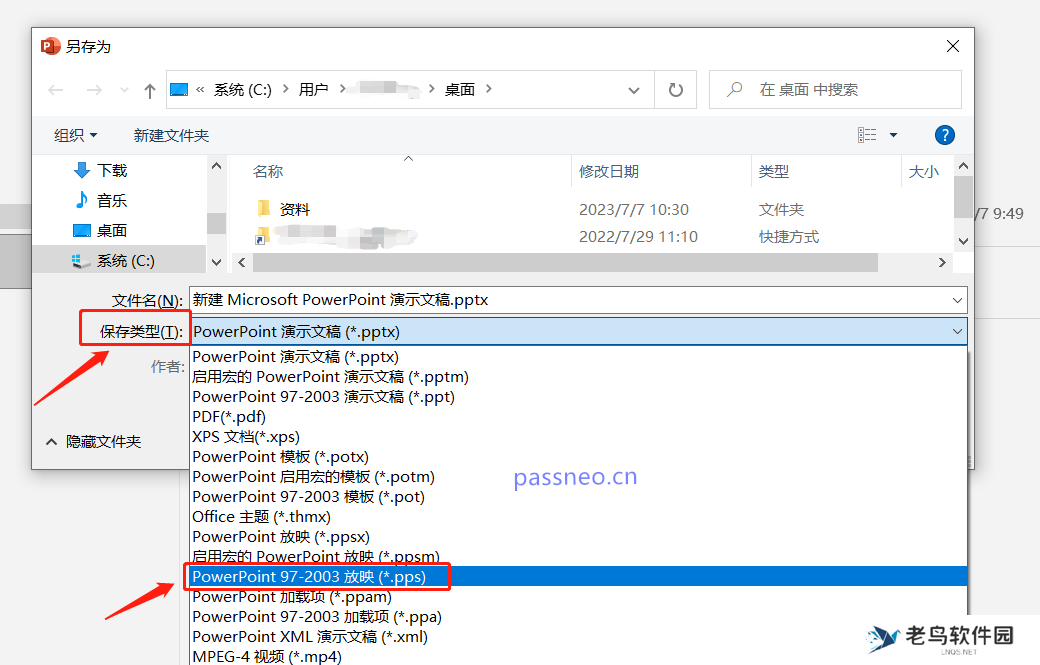Open the 资料 folder icon
This screenshot has height=665, width=1040.
(x=264, y=209)
